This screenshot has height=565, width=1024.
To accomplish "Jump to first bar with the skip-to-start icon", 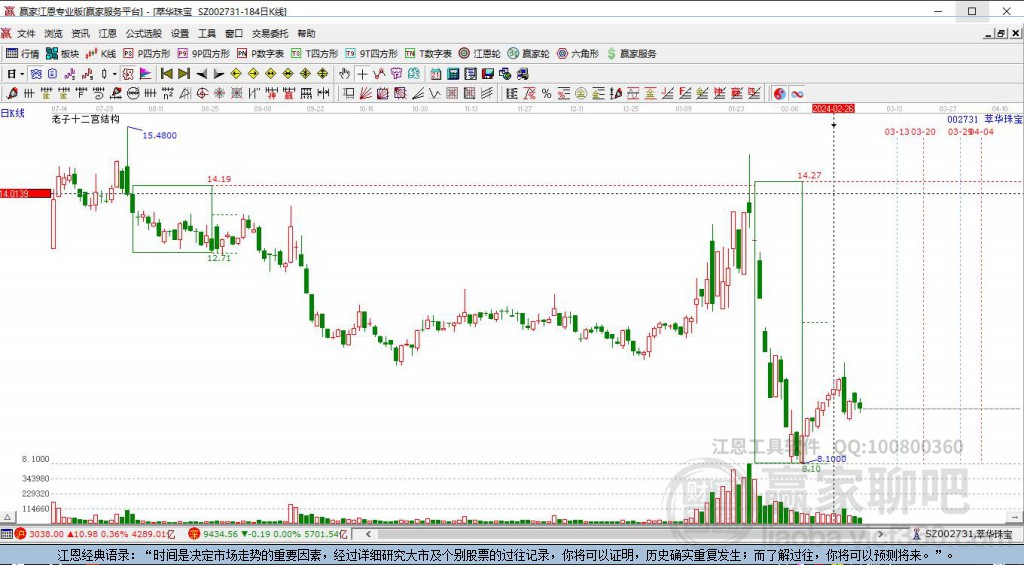I will coord(167,74).
